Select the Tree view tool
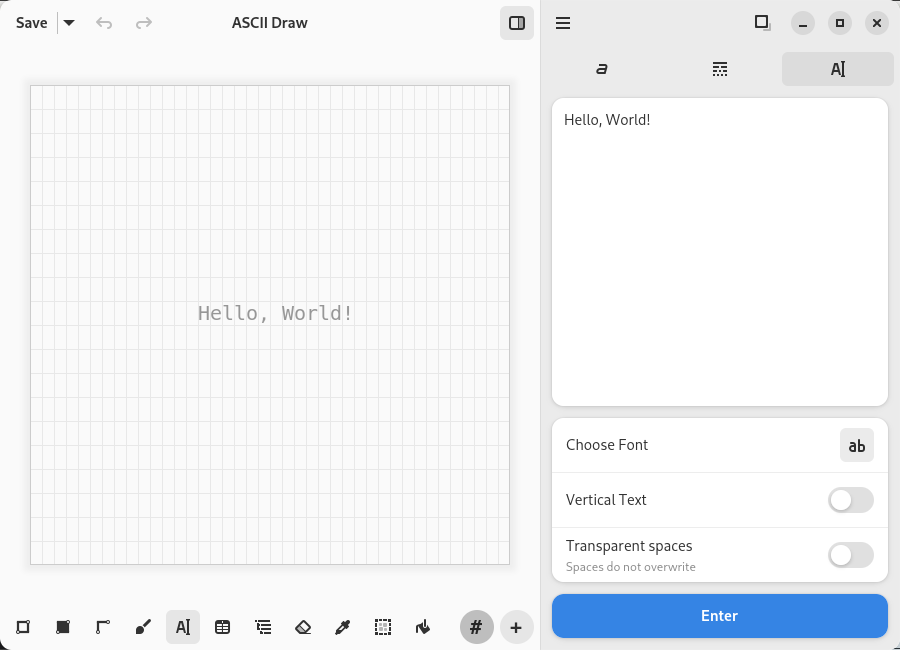Screen dimensions: 900x650 (x=263, y=627)
